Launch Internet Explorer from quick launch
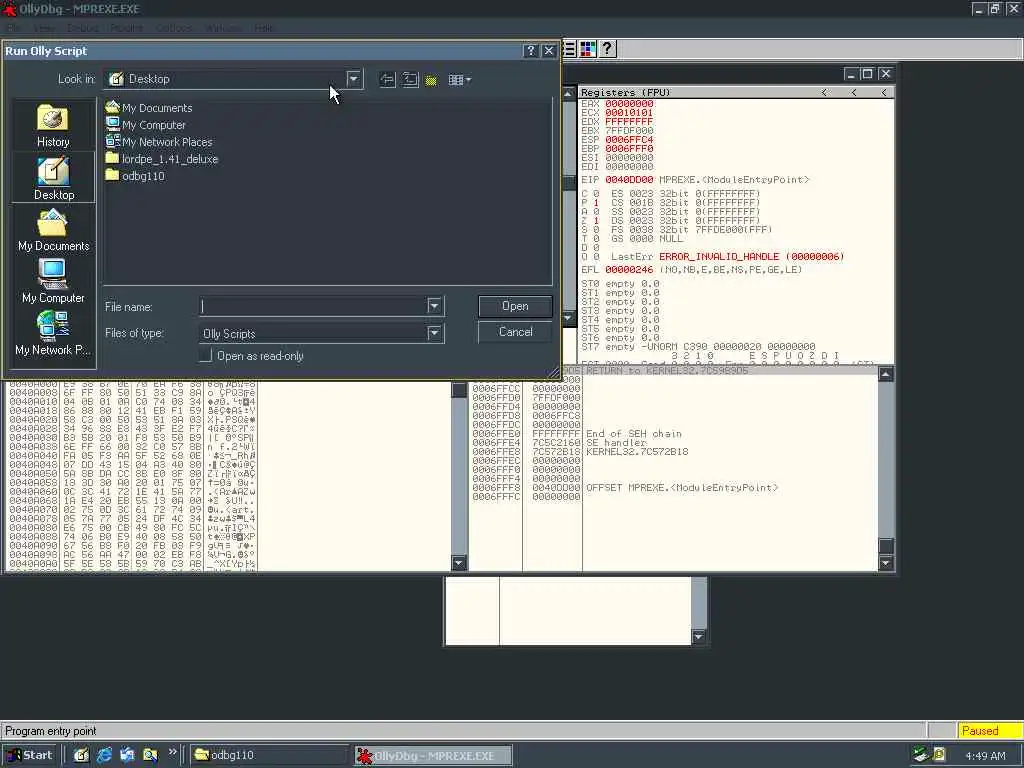Viewport: 1024px width, 768px height. [104, 755]
